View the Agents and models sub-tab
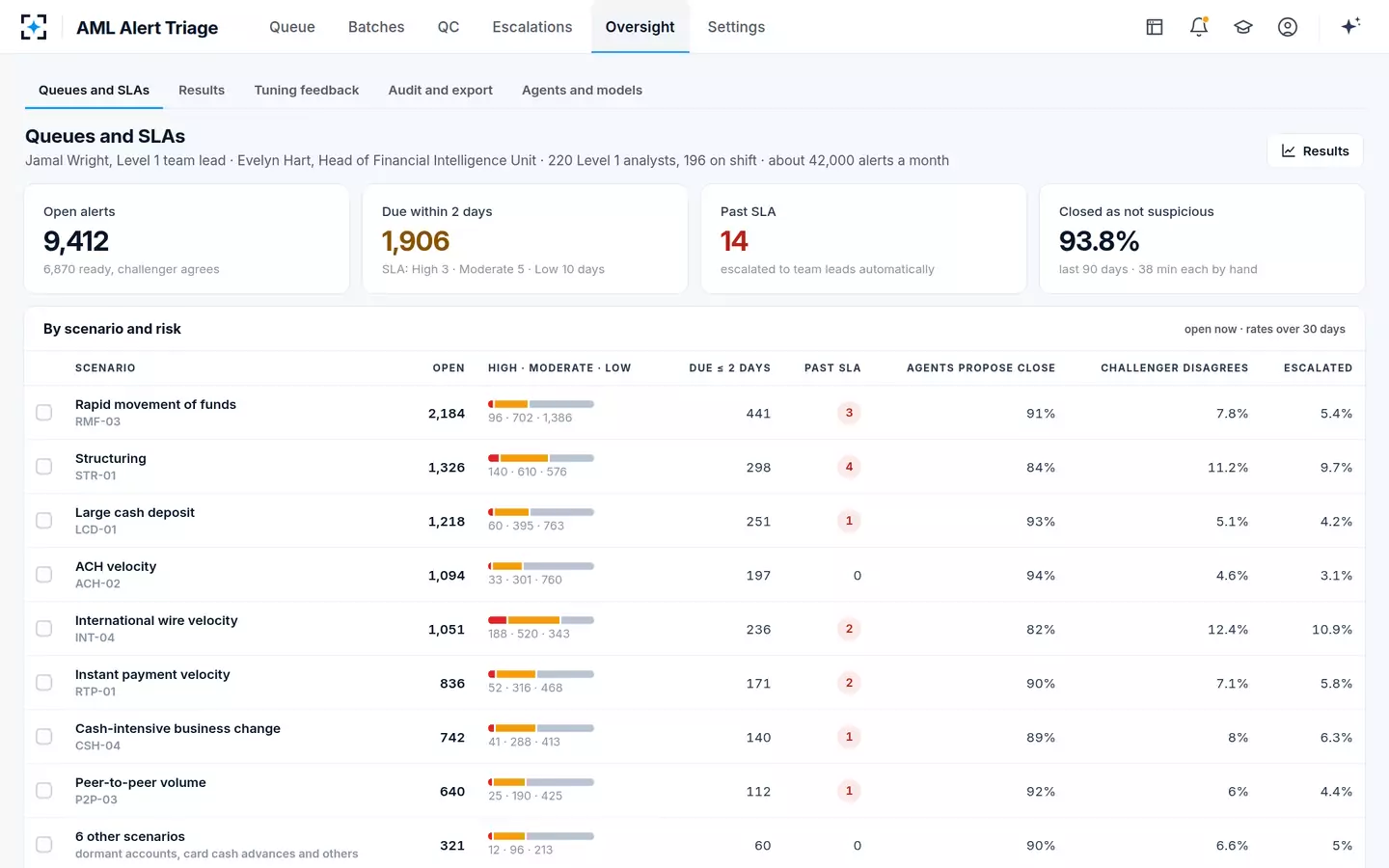The image size is (1389, 868). 582,91
